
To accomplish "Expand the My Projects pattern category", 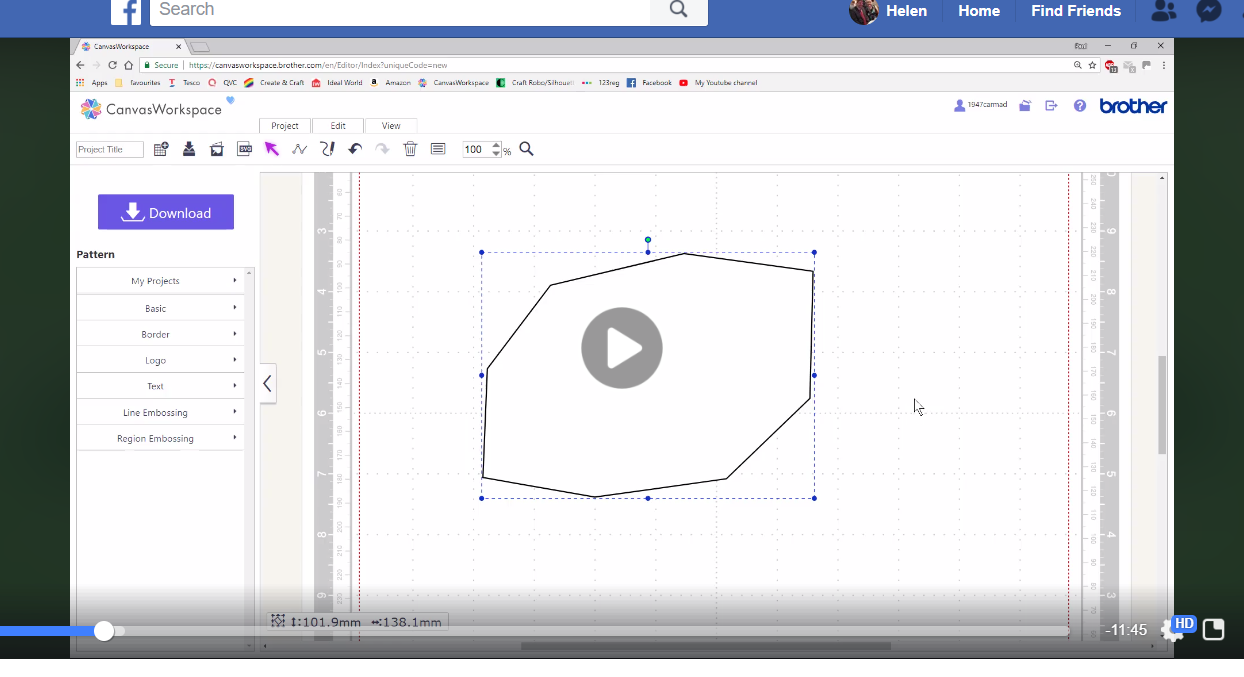I will point(160,281).
